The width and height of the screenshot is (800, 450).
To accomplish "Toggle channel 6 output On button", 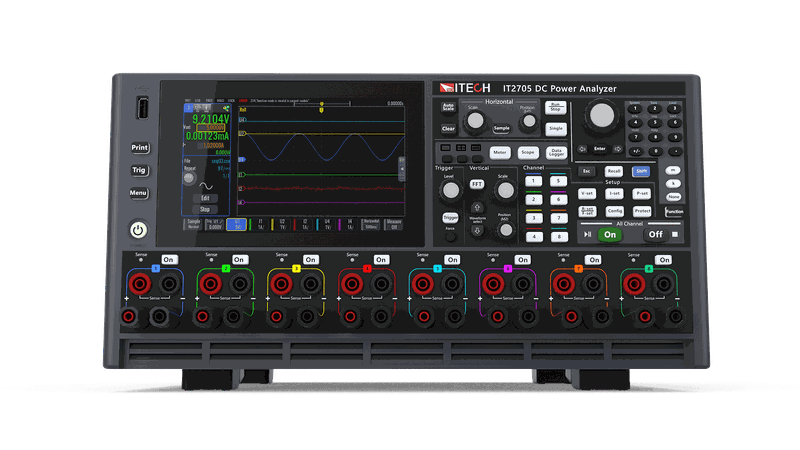I will 522,260.
